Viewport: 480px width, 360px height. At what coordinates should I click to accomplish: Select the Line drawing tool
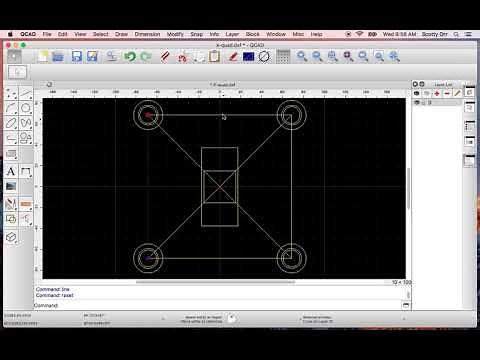26,94
